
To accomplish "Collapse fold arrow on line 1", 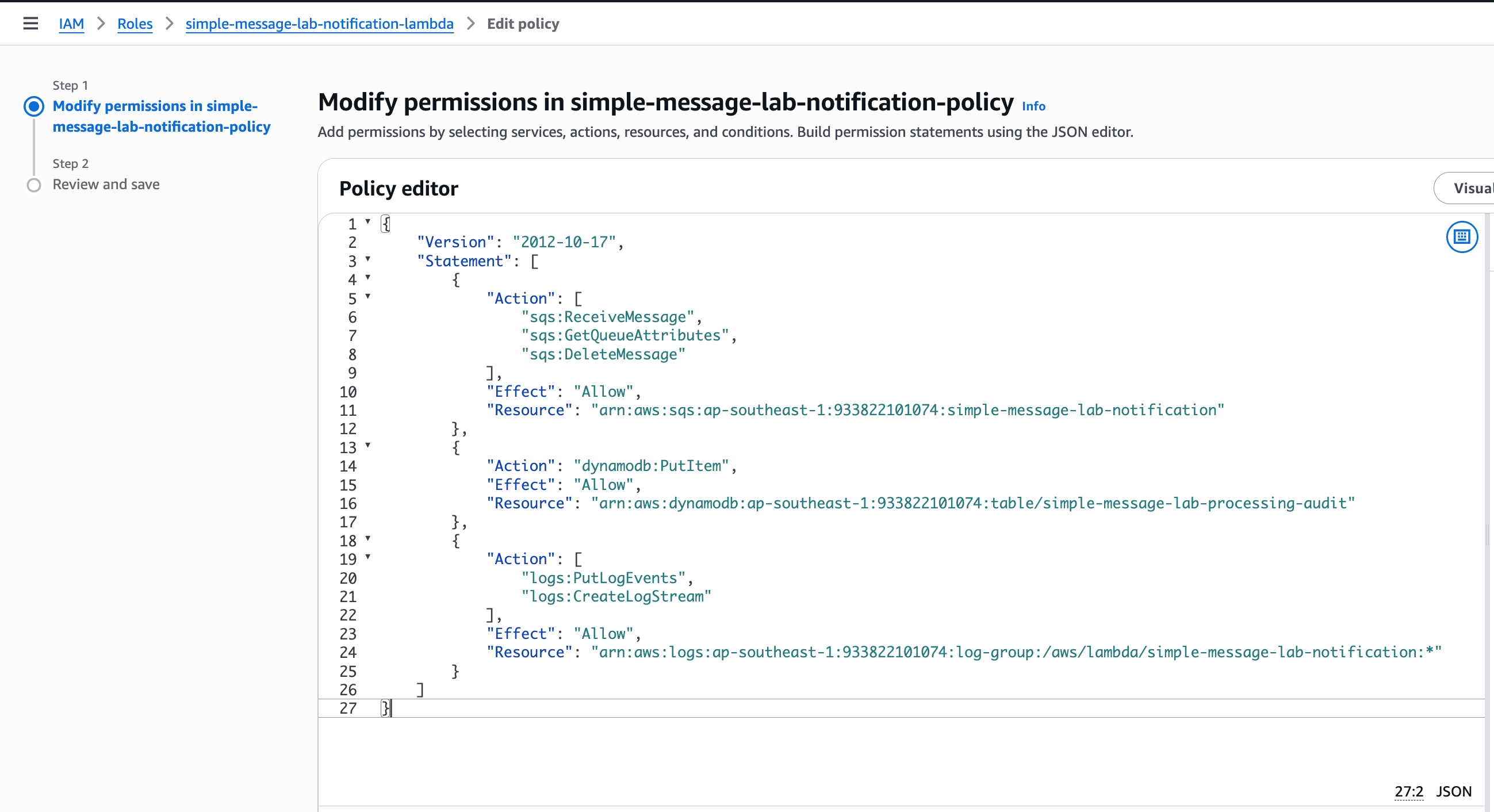I will click(367, 222).
